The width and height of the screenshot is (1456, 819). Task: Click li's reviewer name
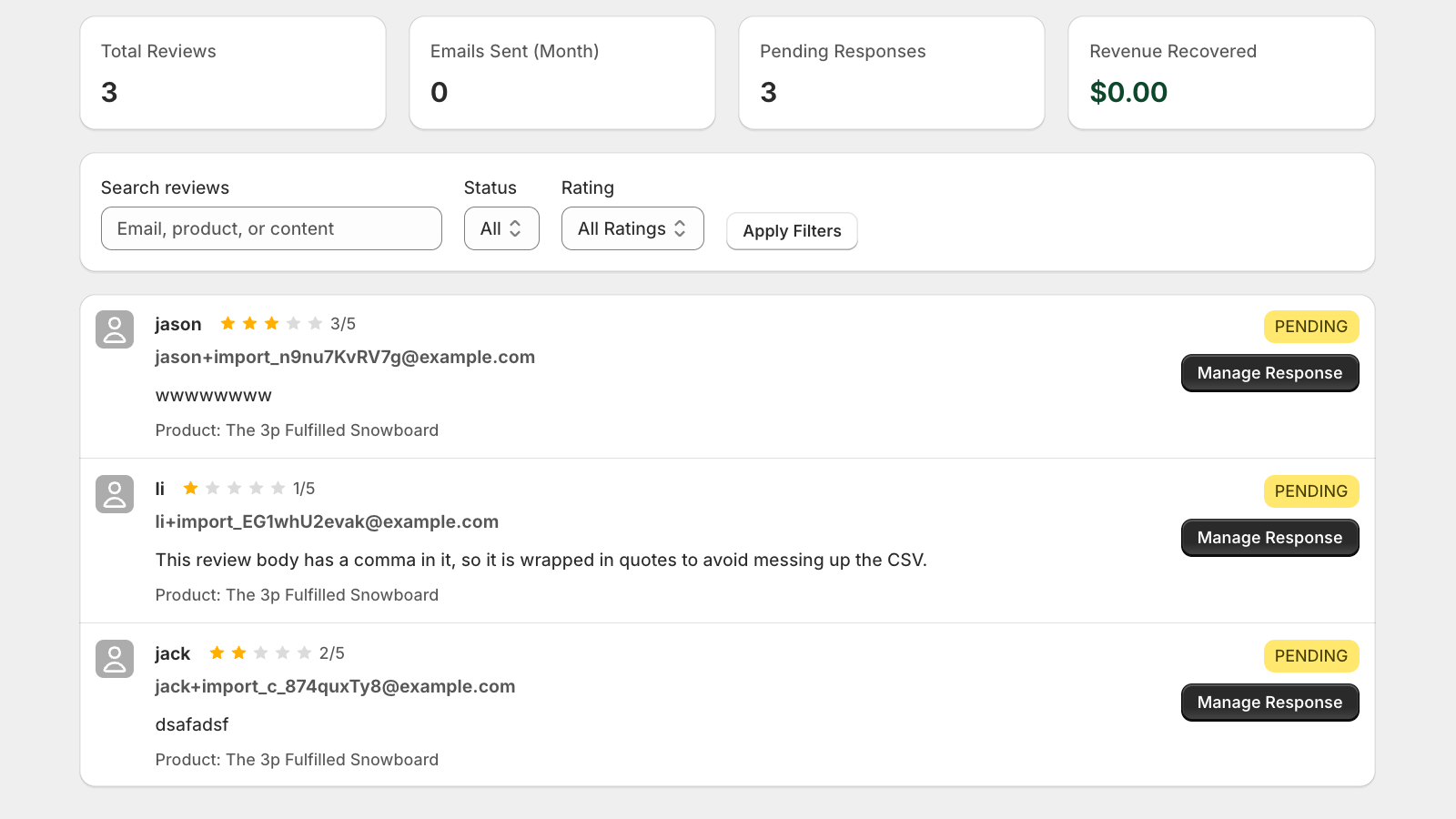coord(160,489)
